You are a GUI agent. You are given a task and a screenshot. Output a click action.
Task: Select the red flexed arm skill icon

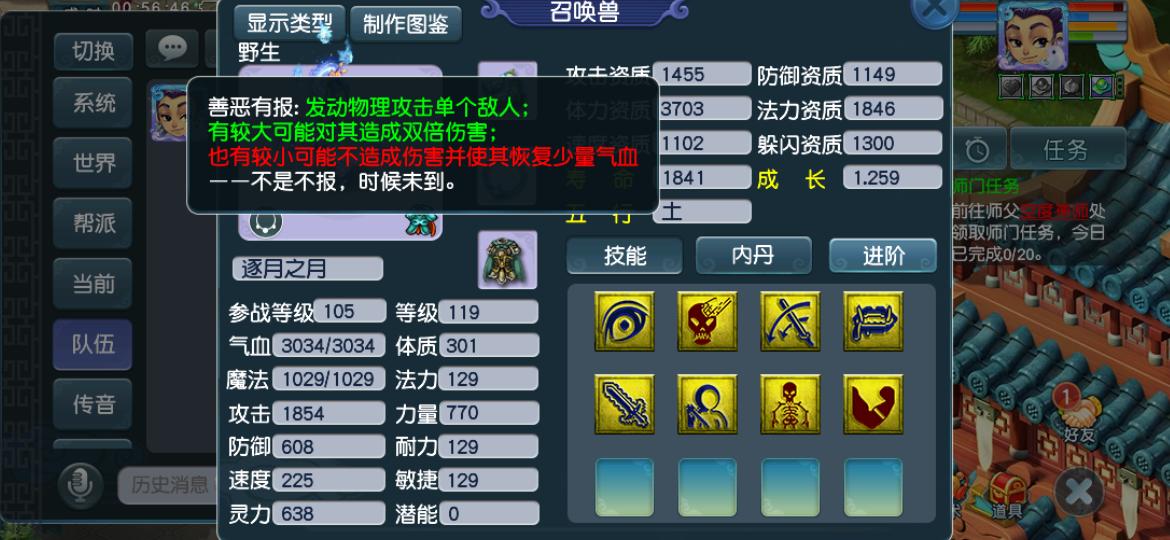tap(873, 404)
